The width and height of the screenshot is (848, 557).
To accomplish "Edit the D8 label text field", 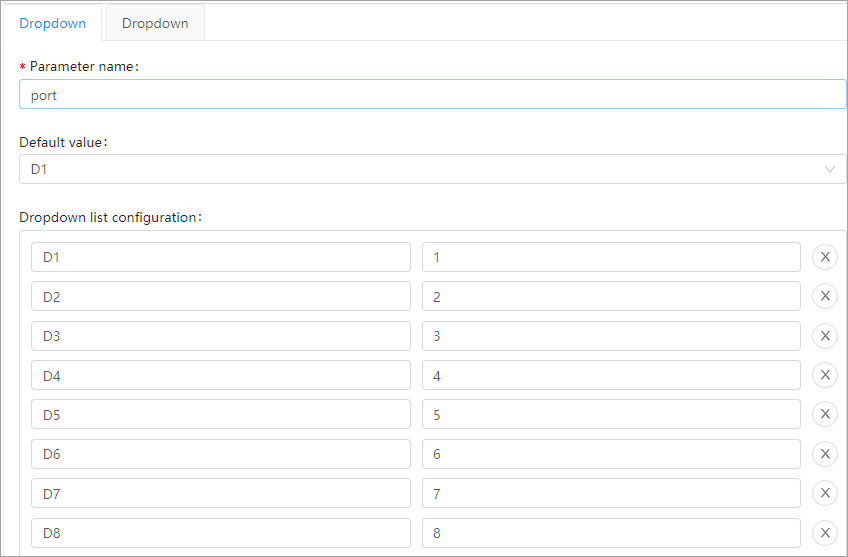I will click(220, 533).
